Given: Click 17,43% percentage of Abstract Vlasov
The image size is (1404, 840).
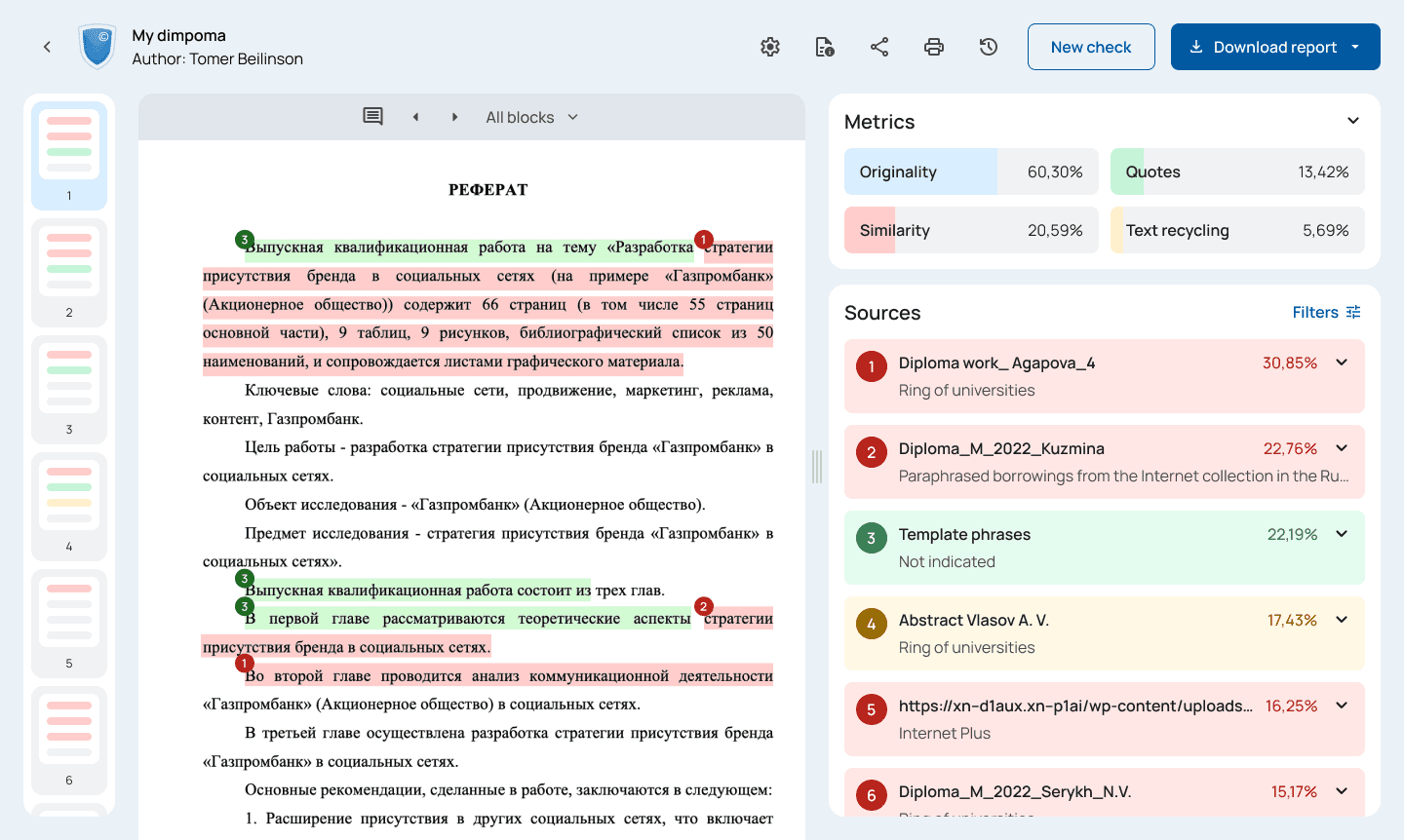Looking at the screenshot, I should (x=1292, y=620).
